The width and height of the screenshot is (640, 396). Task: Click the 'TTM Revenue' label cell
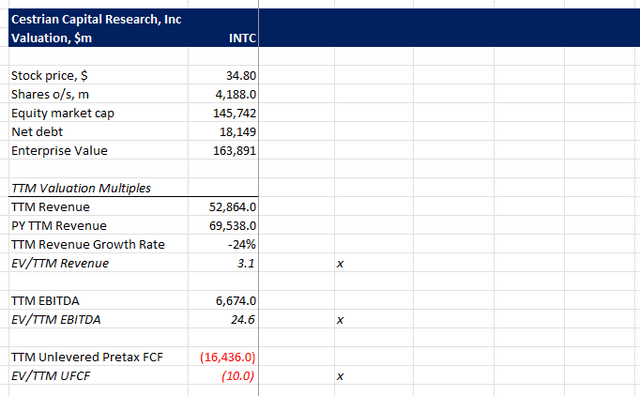51,207
